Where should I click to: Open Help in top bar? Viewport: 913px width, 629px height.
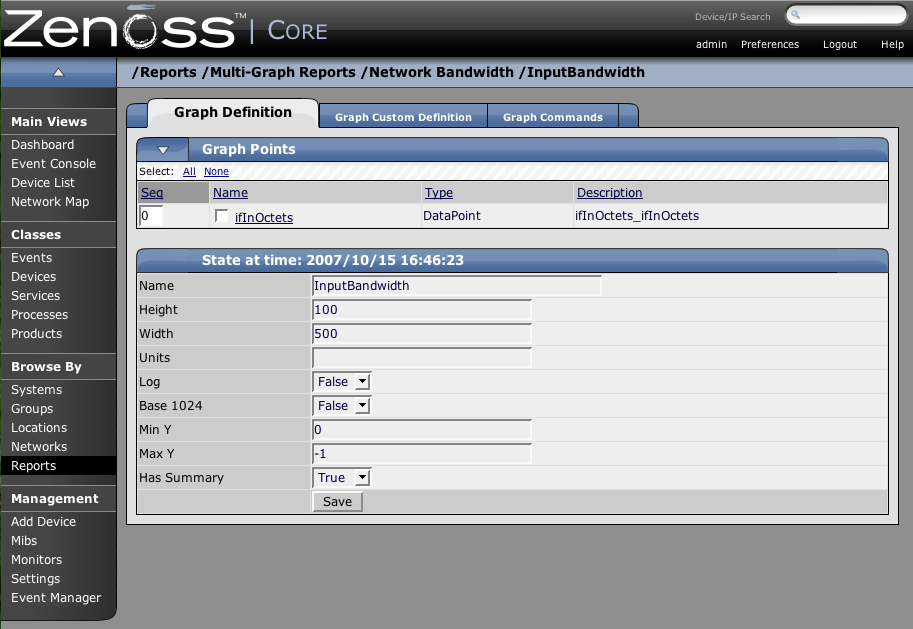pos(892,44)
